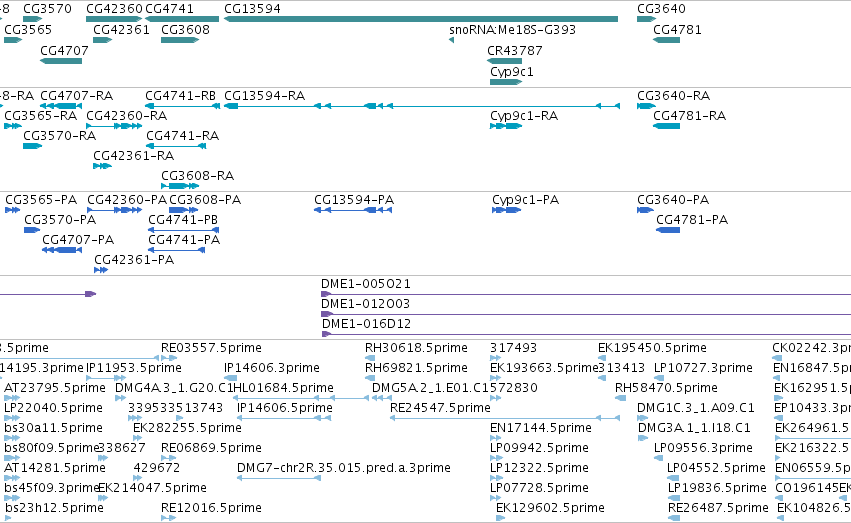Select the CG42360-RA transcript

tap(114, 126)
